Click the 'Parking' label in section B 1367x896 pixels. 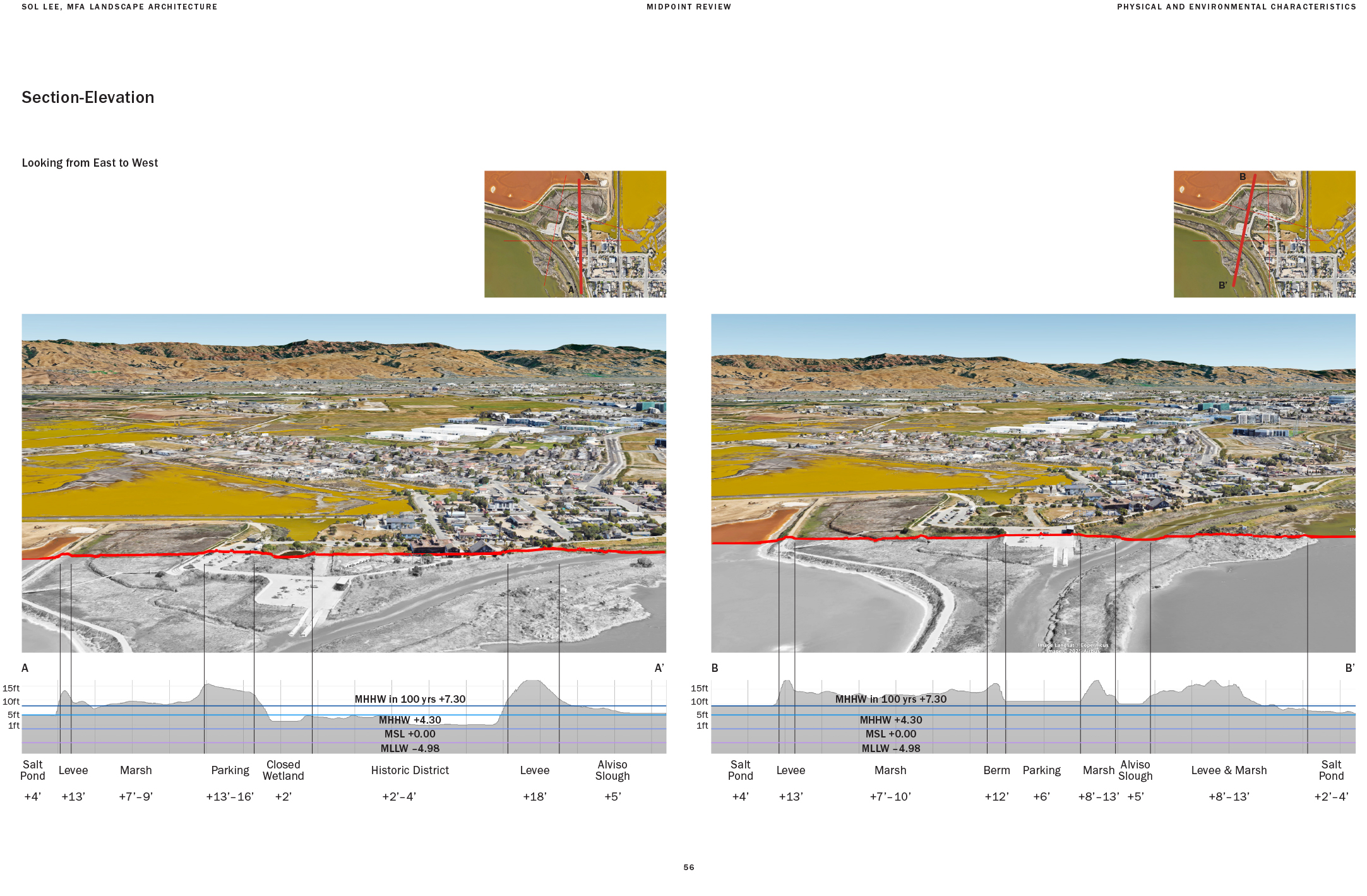coord(1041,770)
